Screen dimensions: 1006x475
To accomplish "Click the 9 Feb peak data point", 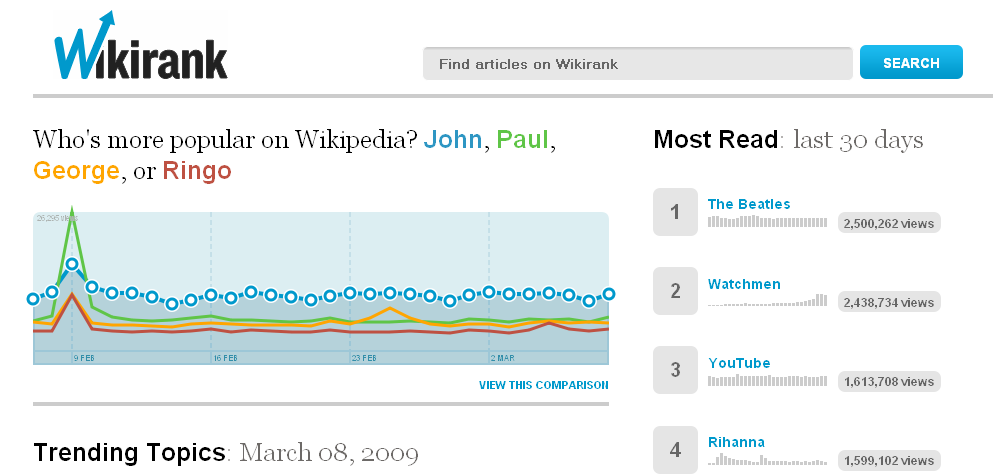I will coord(72,265).
